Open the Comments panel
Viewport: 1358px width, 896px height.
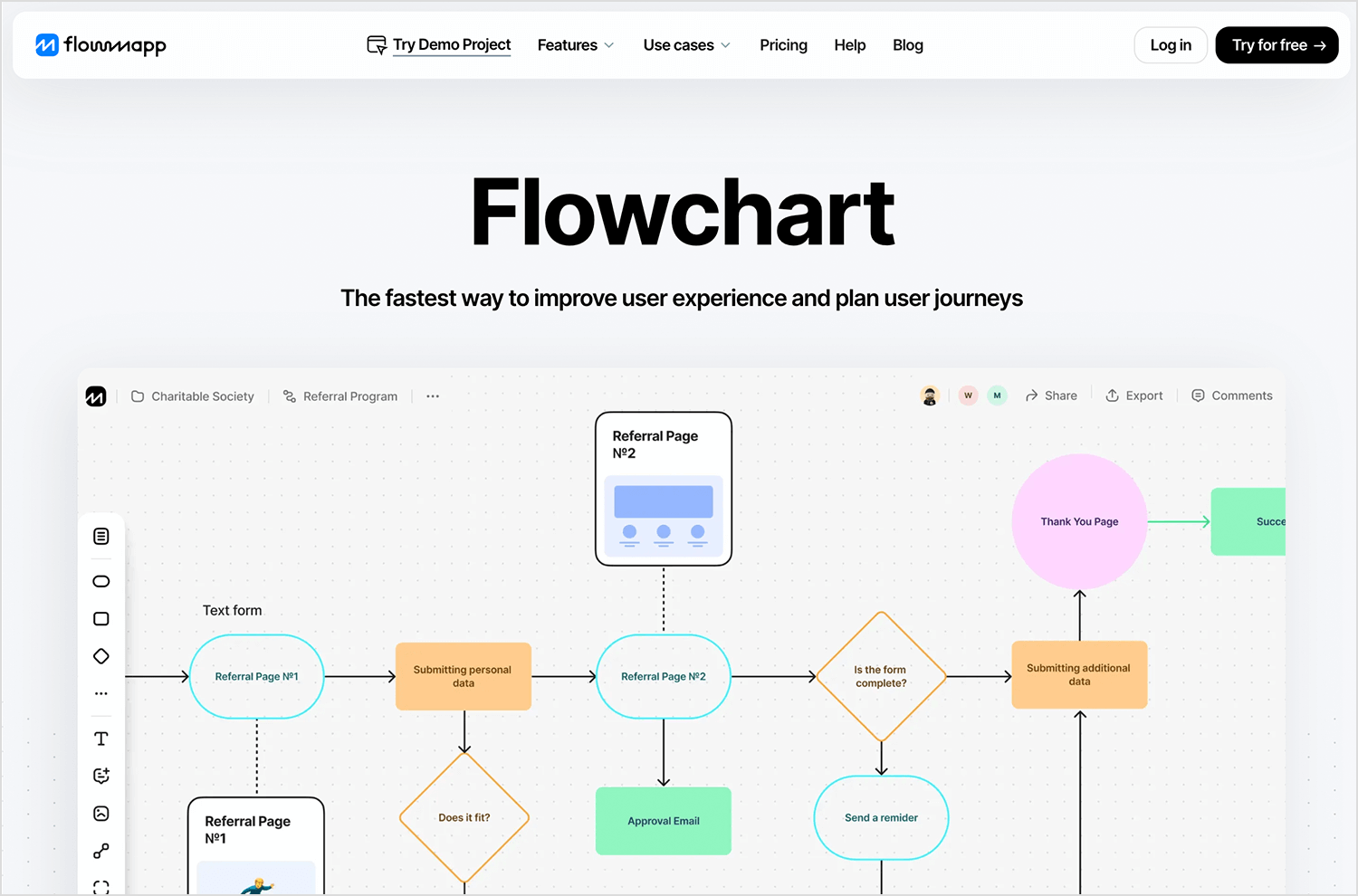point(1232,396)
